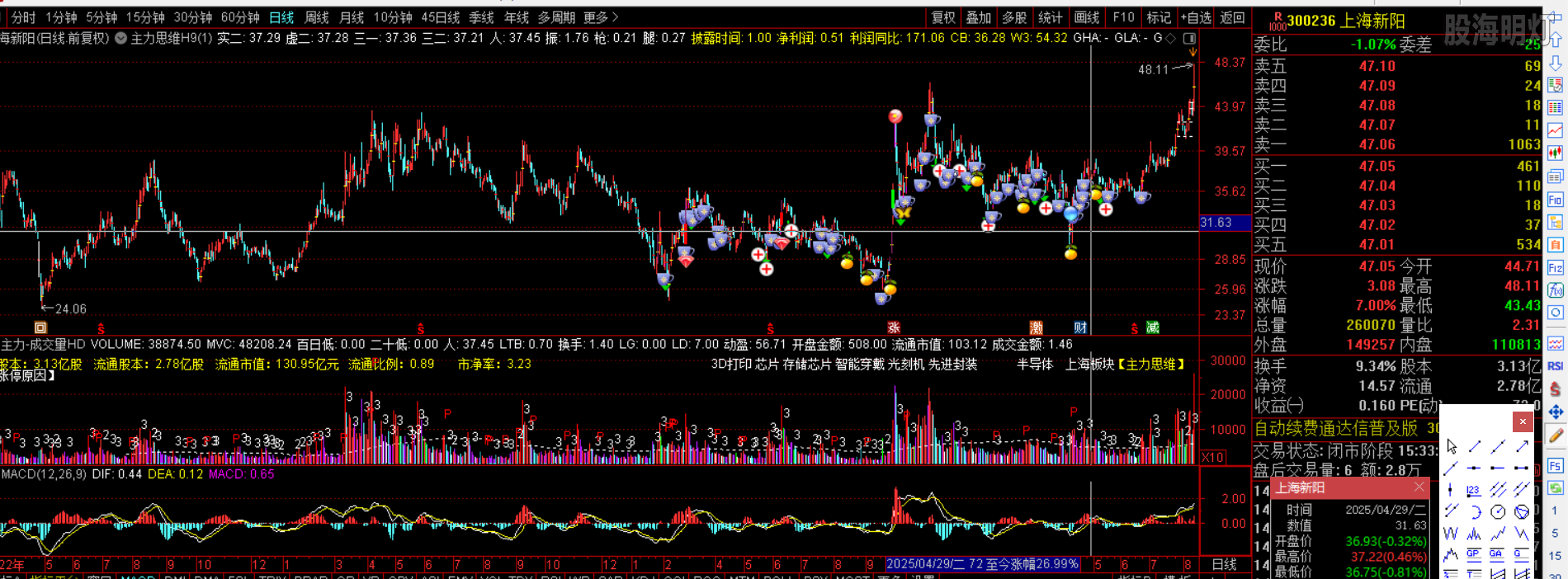Click the pencil drawing tools sidebar icon
This screenshot has height=579, width=1568.
1556,436
